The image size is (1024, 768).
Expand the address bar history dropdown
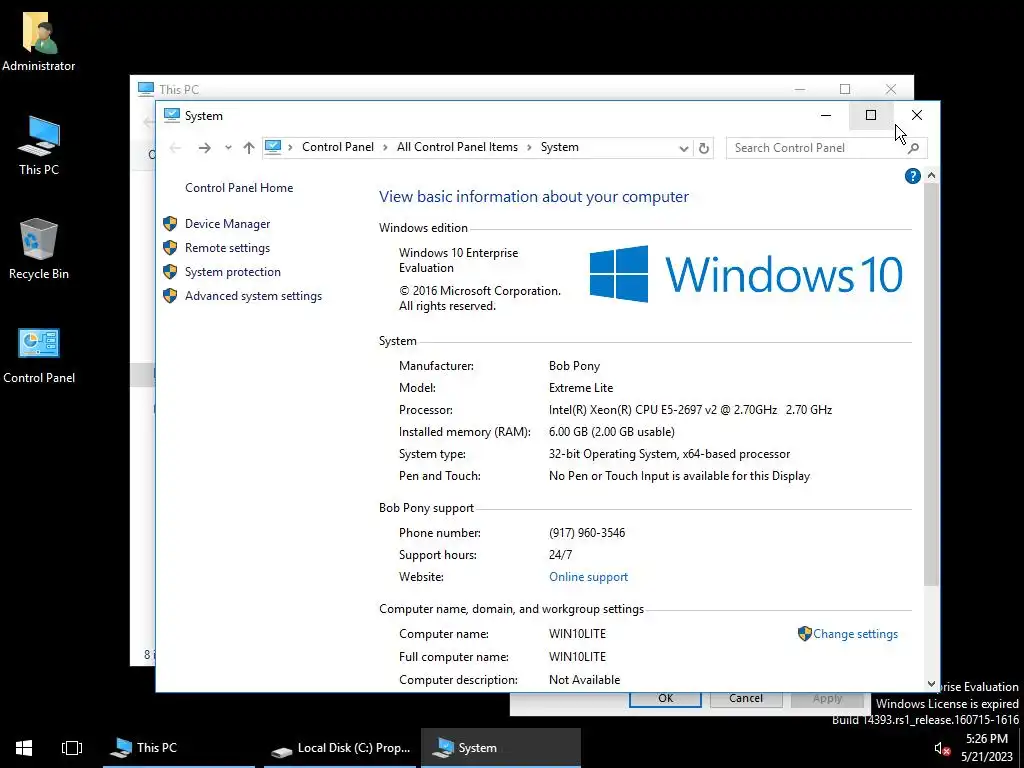[x=683, y=148]
